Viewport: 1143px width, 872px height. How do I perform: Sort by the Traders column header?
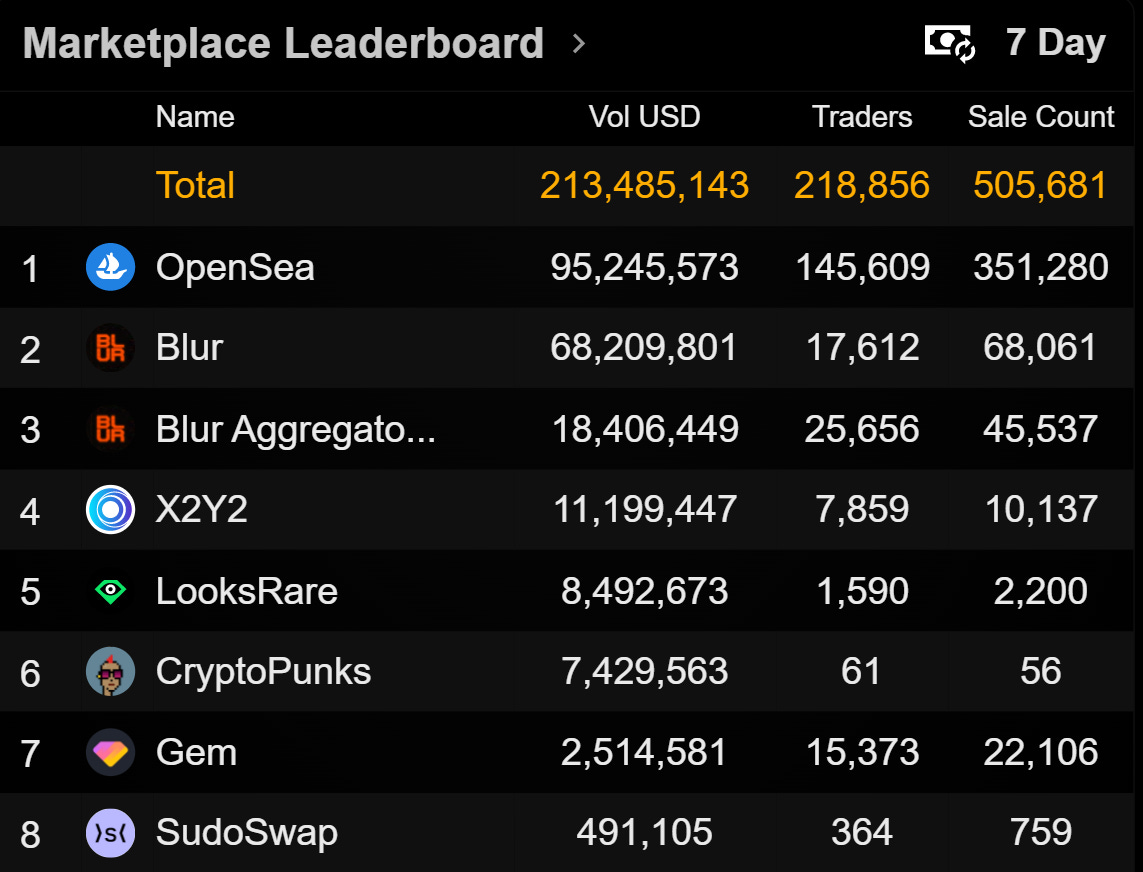(x=862, y=117)
